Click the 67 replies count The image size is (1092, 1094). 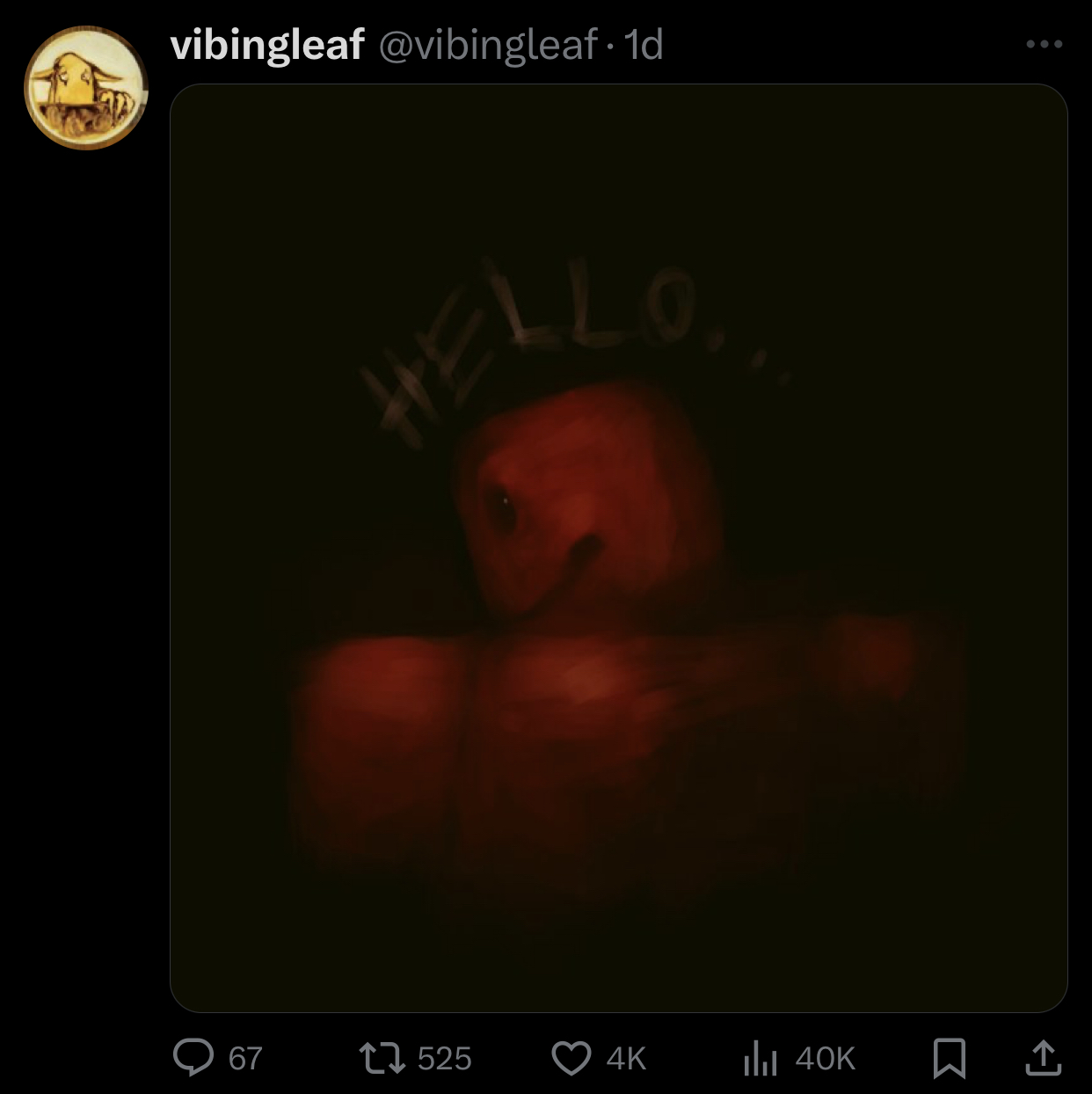(245, 1058)
